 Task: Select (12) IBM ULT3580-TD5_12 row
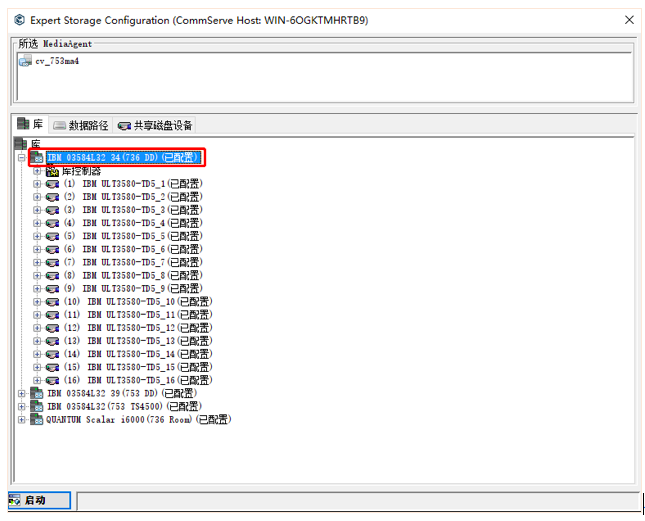click(138, 328)
